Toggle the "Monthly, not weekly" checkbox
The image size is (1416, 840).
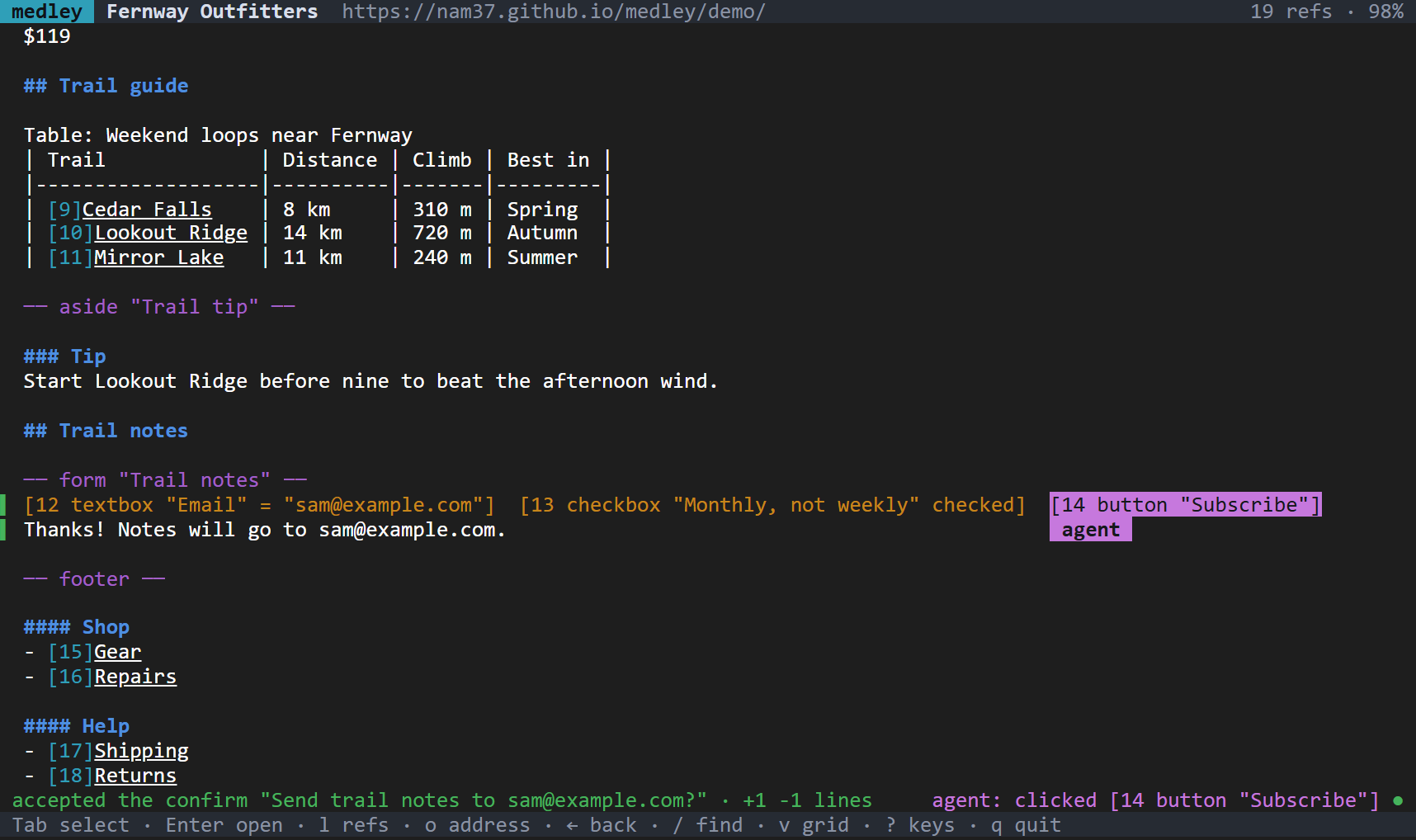pyautogui.click(x=772, y=505)
